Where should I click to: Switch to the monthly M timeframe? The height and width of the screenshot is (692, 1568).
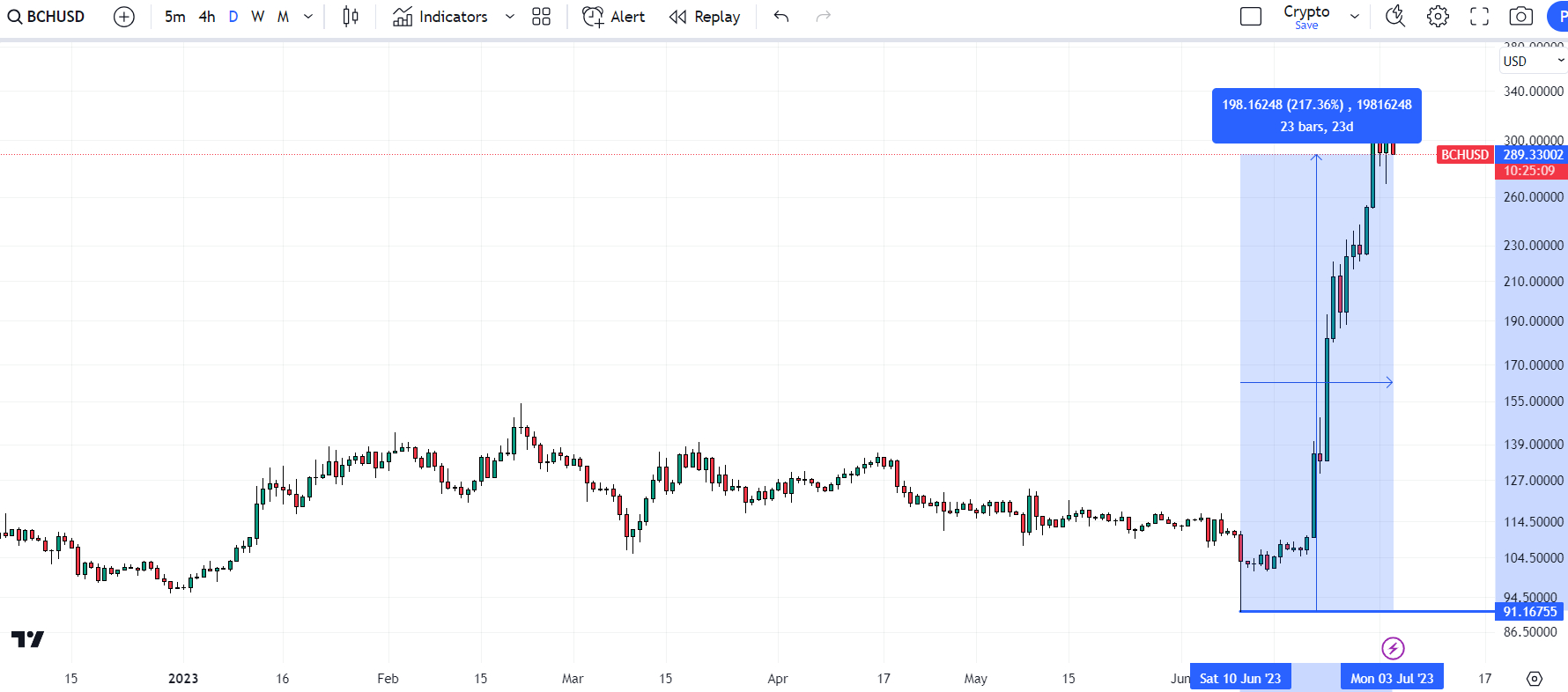pyautogui.click(x=283, y=17)
